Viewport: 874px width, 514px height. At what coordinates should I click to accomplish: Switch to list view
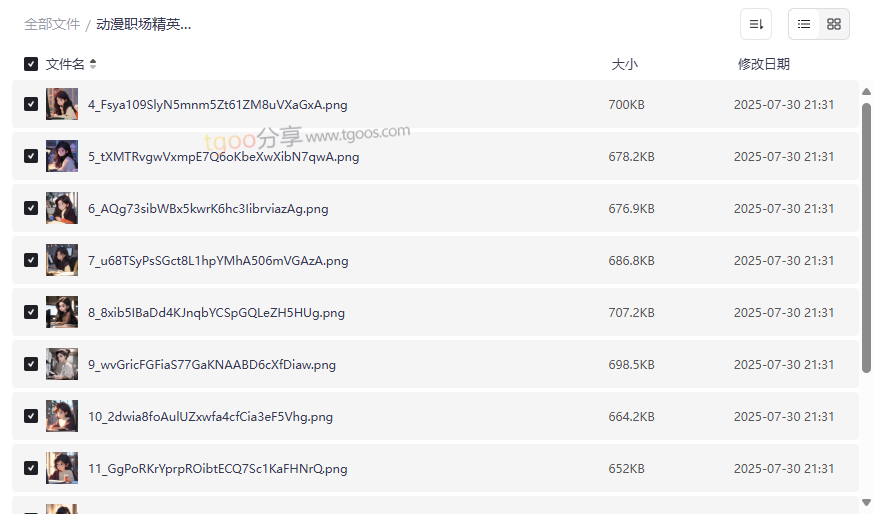[804, 24]
